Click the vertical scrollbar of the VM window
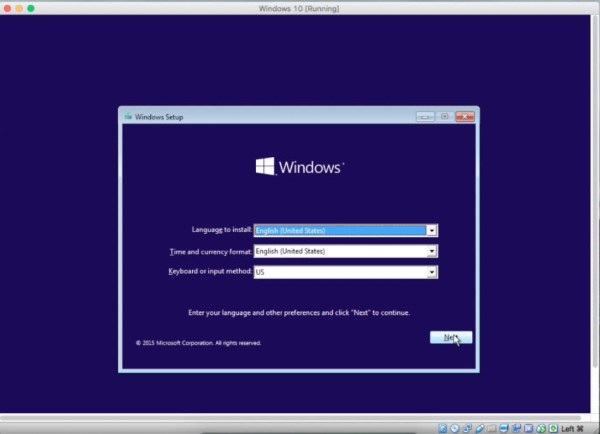Viewport: 600px width, 434px height. tap(595, 191)
